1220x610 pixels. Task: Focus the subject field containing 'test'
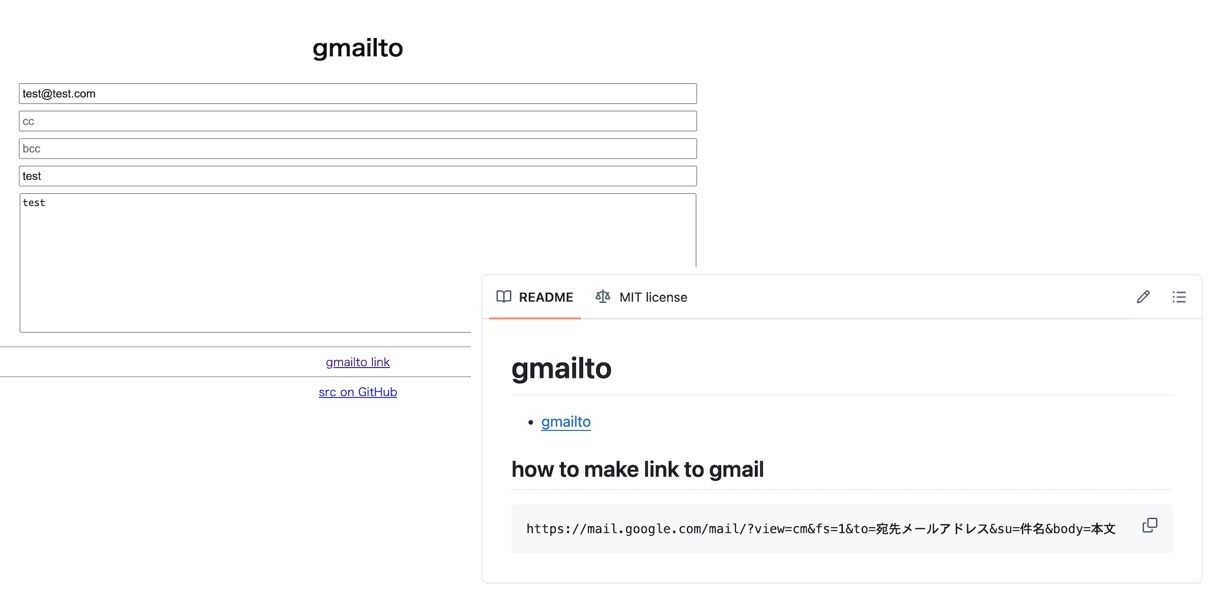358,176
